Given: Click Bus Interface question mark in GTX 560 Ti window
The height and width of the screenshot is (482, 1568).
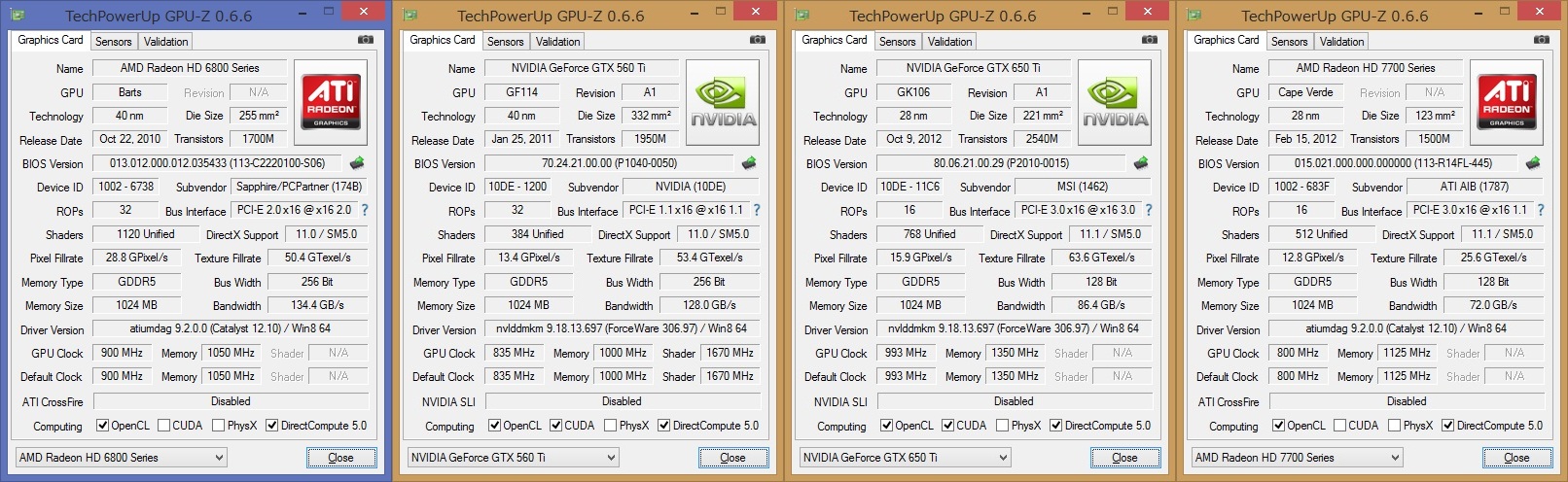Looking at the screenshot, I should click(757, 210).
